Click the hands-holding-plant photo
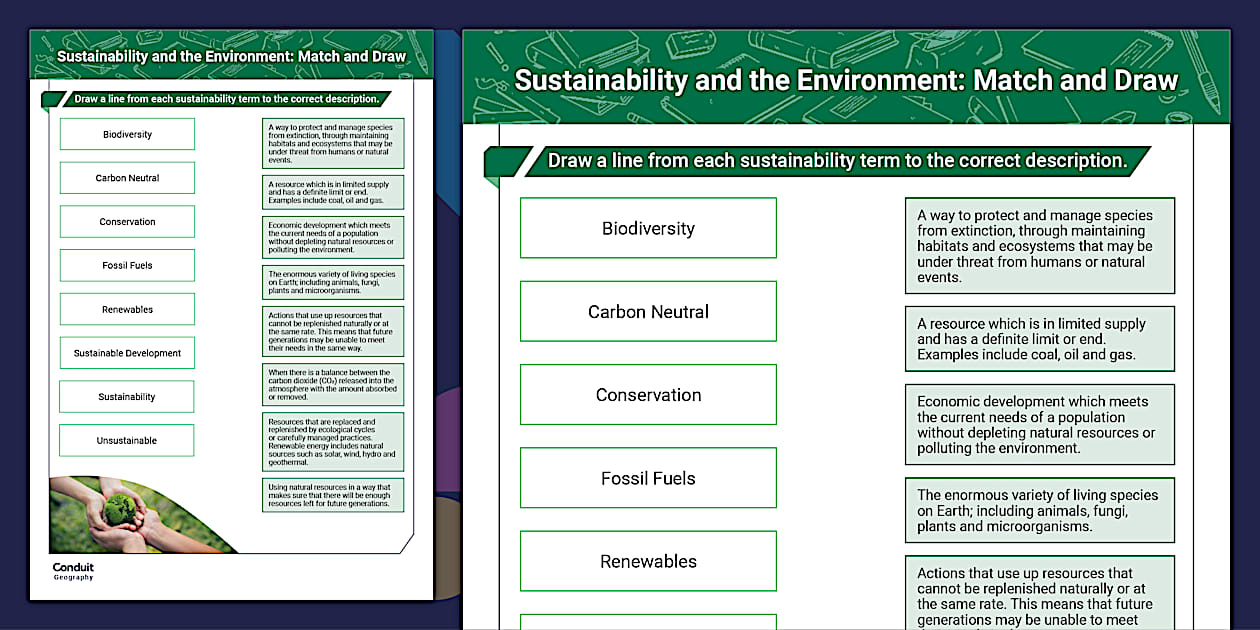 pos(120,510)
